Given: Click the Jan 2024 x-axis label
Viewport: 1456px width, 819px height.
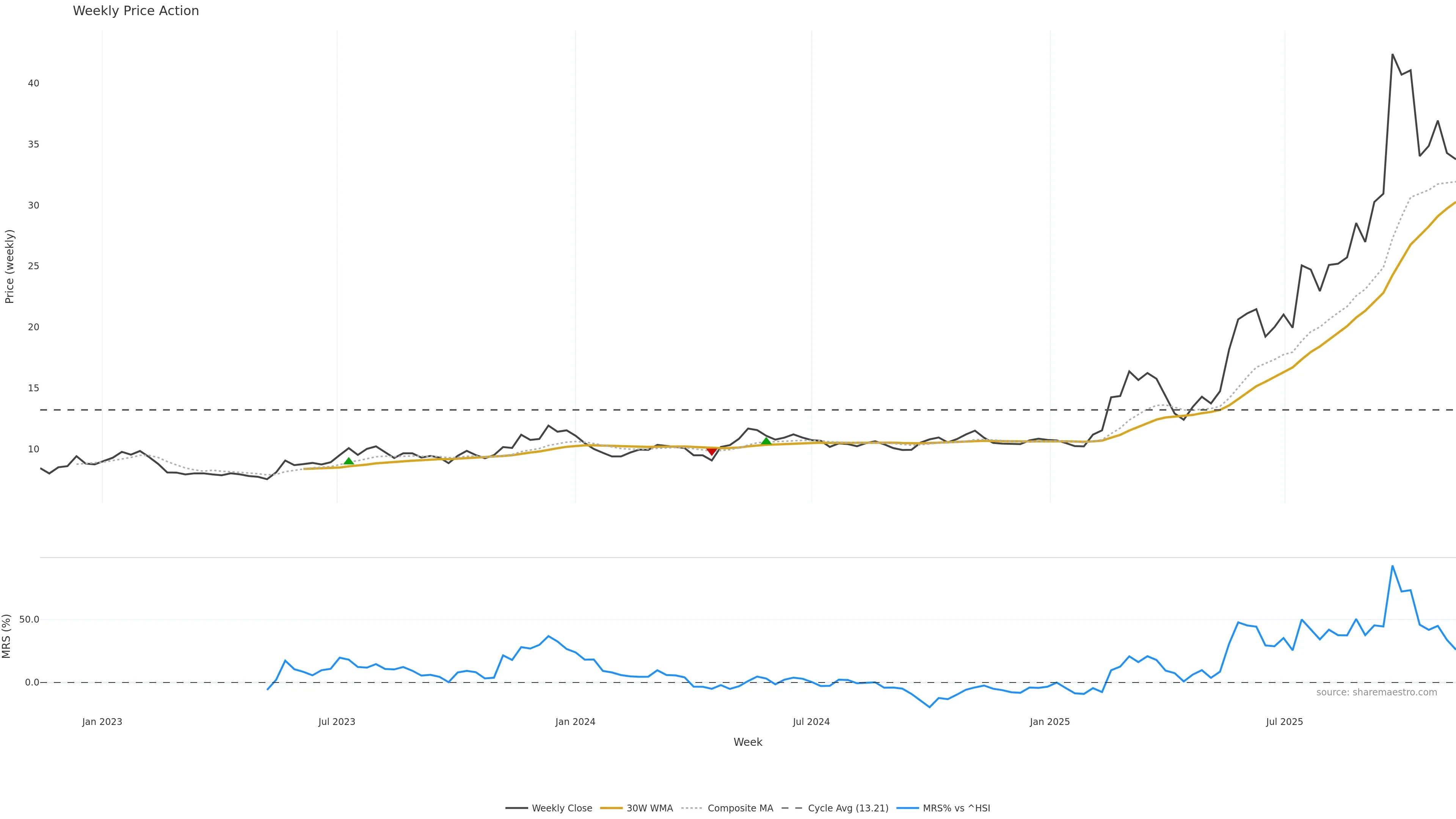Looking at the screenshot, I should click(575, 722).
